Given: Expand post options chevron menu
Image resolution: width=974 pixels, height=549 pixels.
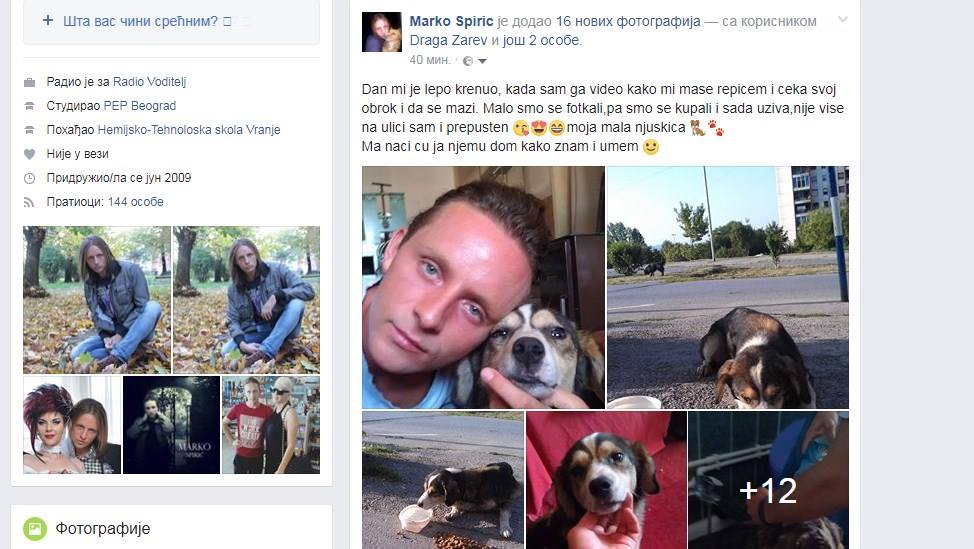Looking at the screenshot, I should pyautogui.click(x=842, y=20).
